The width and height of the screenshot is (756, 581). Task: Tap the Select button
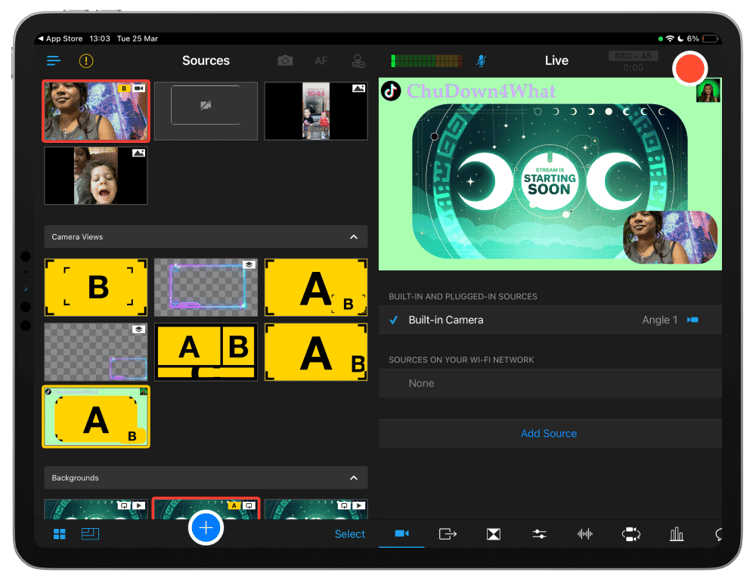(350, 534)
